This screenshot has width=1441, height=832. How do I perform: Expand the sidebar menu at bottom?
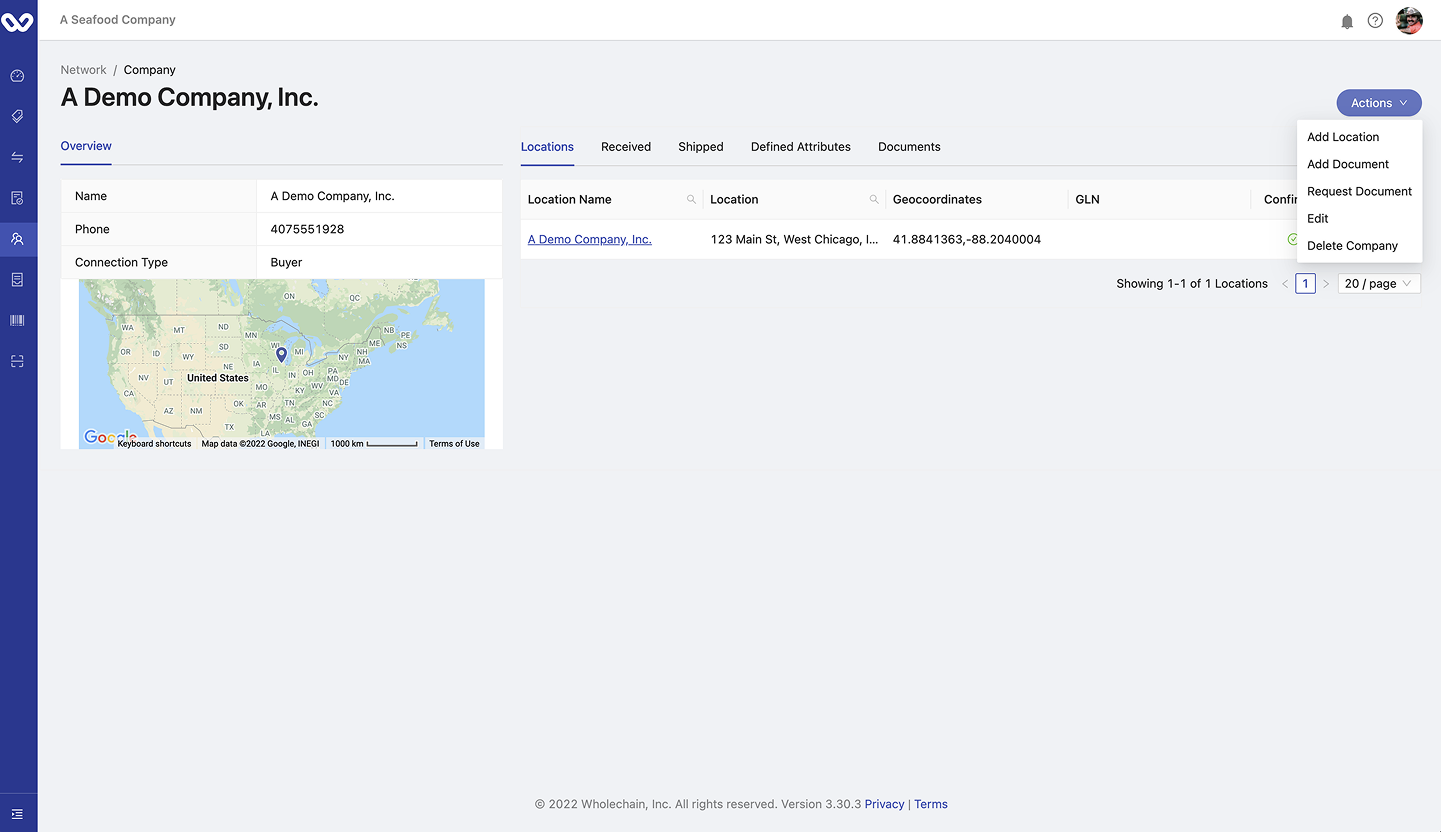tap(17, 814)
